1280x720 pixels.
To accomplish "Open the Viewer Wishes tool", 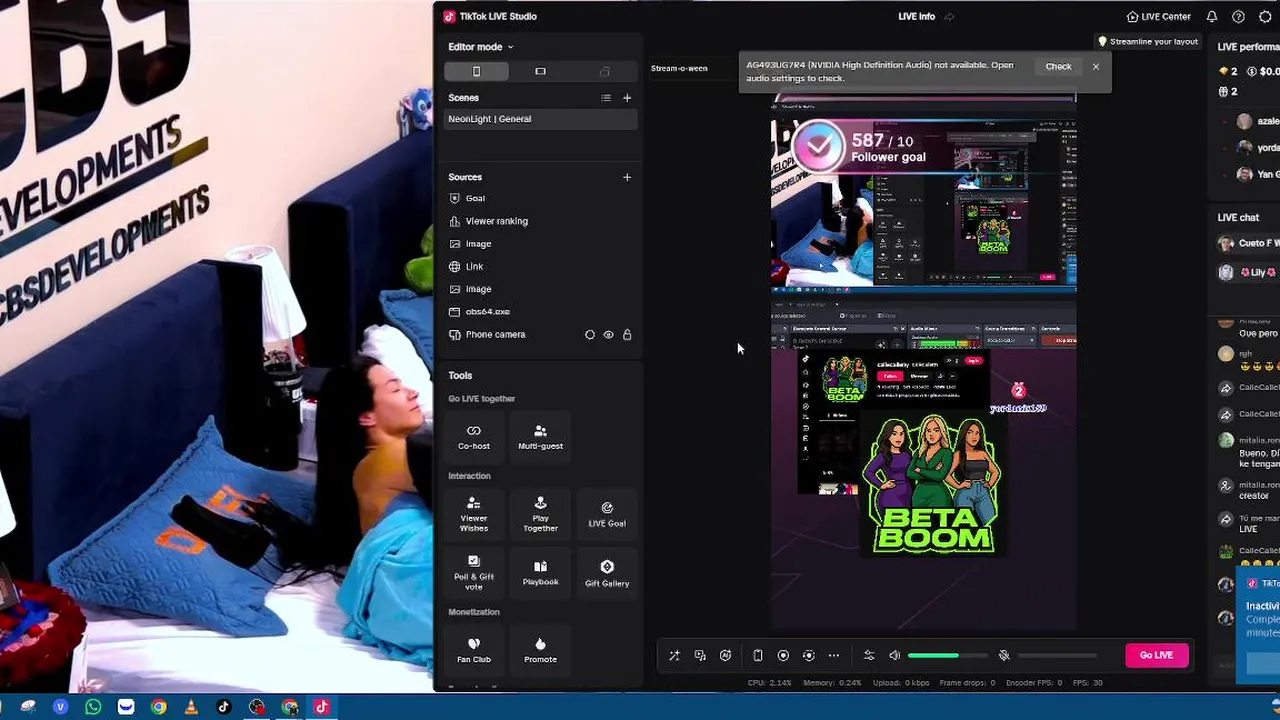I will coord(474,514).
